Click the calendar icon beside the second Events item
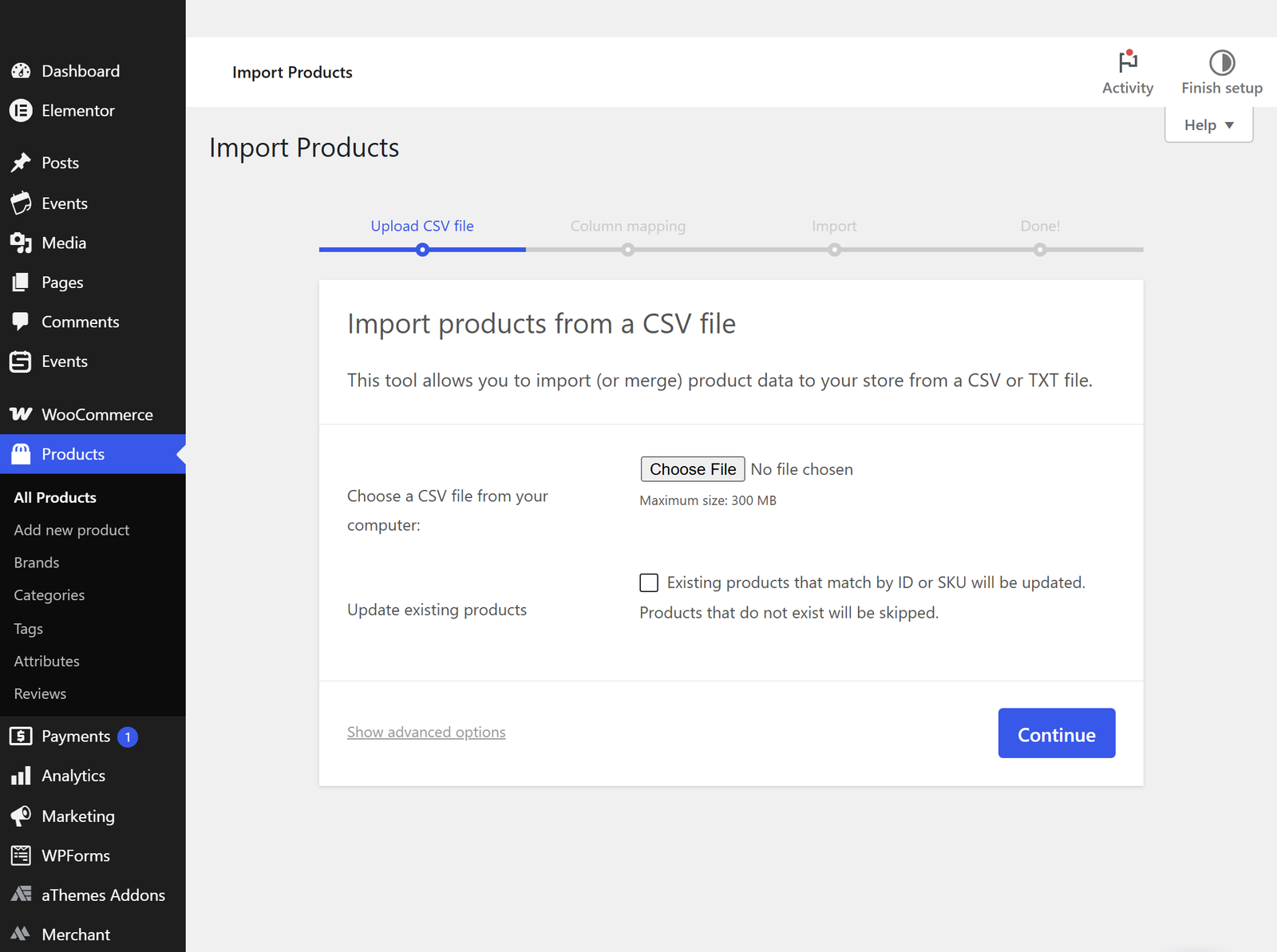Image resolution: width=1277 pixels, height=952 pixels. pyautogui.click(x=21, y=361)
